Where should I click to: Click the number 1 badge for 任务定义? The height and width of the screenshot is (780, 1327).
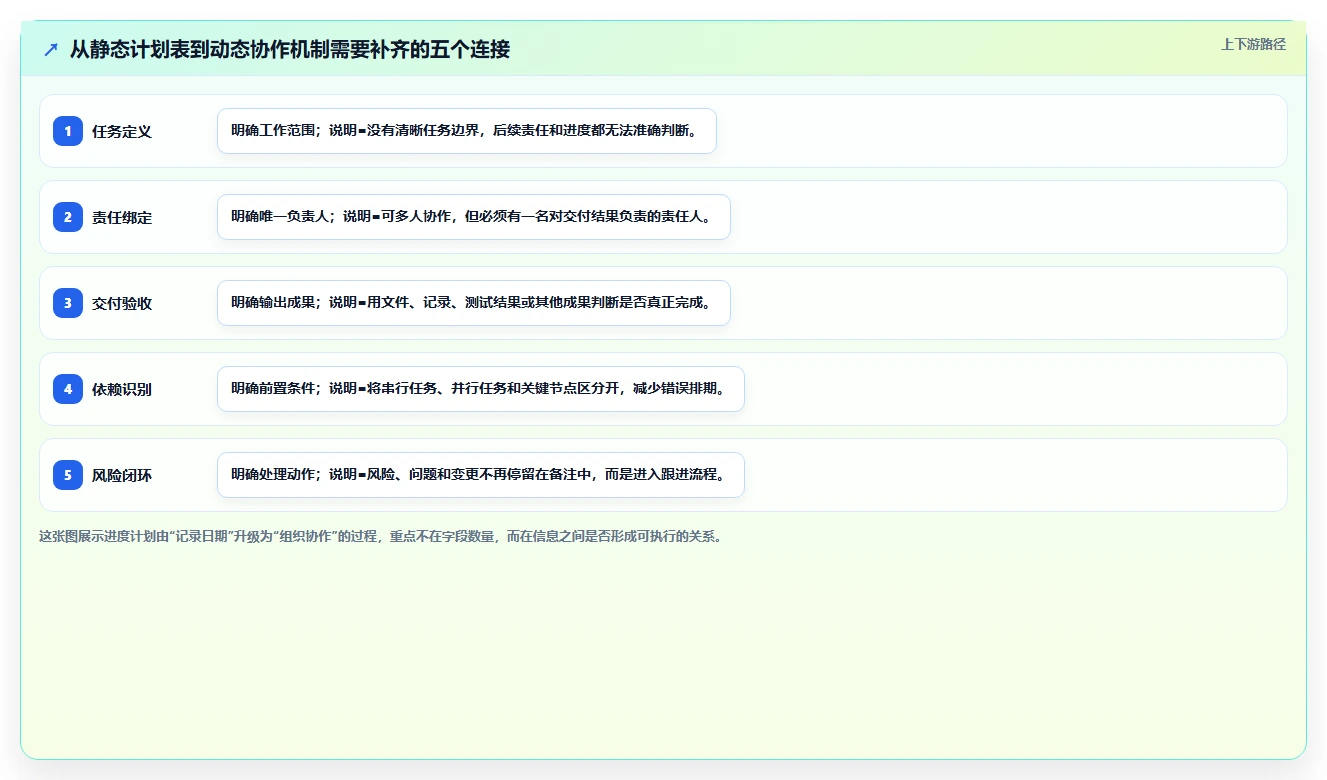[68, 131]
